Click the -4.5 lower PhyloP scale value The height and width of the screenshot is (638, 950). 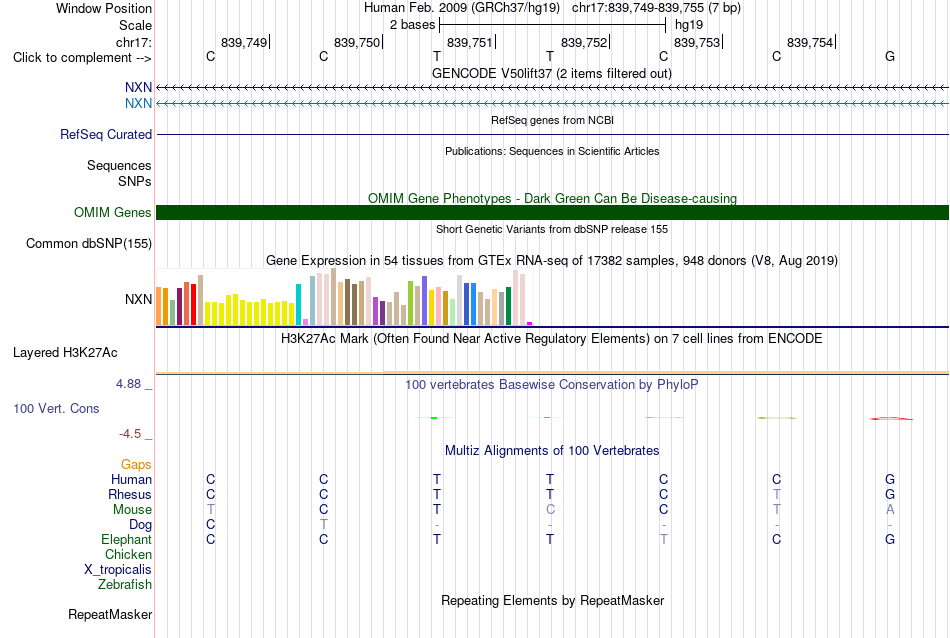coord(130,434)
